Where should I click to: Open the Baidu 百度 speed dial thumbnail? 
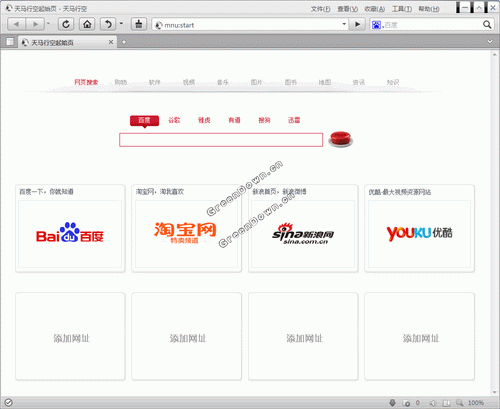pyautogui.click(x=70, y=234)
